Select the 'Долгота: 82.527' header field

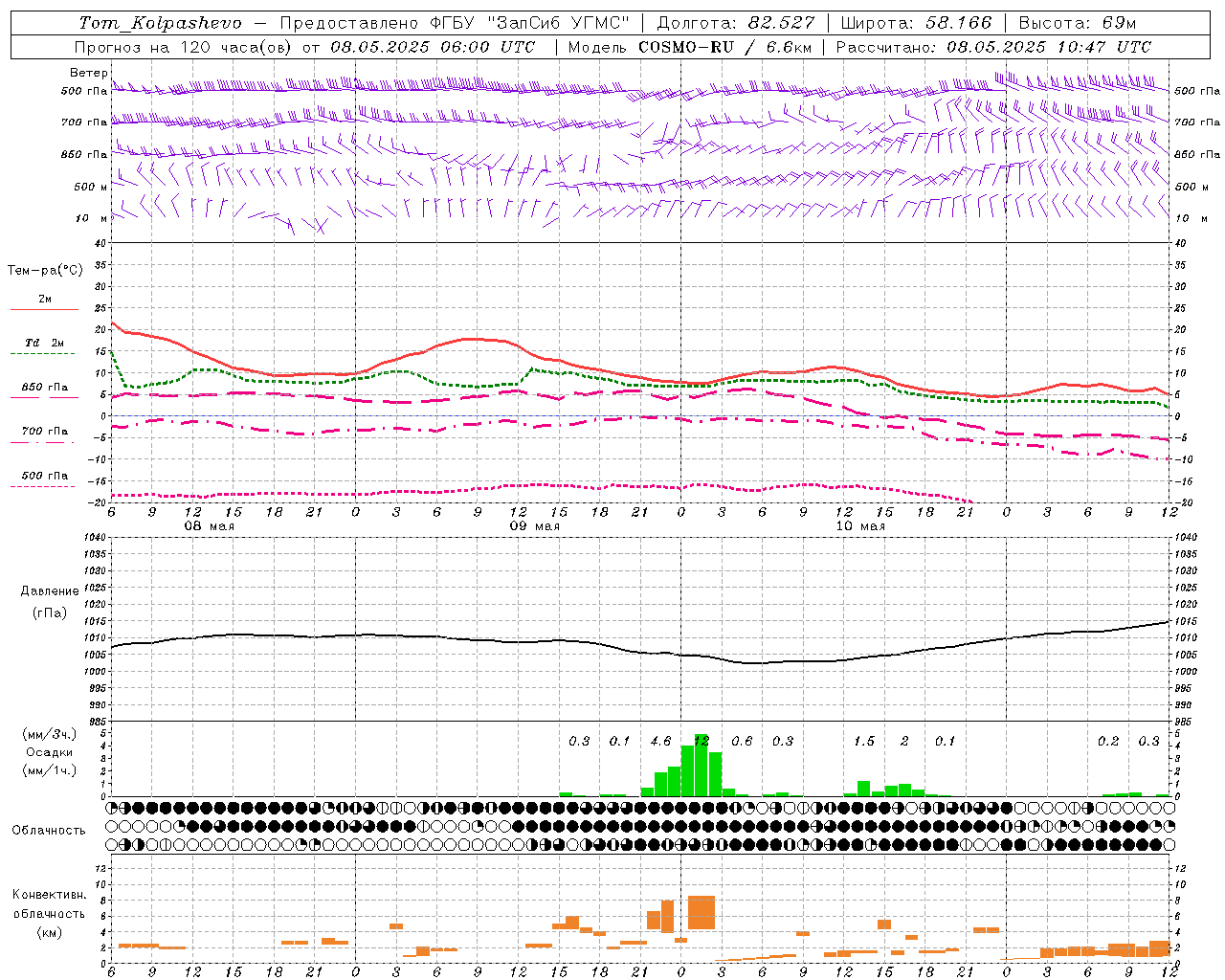pos(736,23)
